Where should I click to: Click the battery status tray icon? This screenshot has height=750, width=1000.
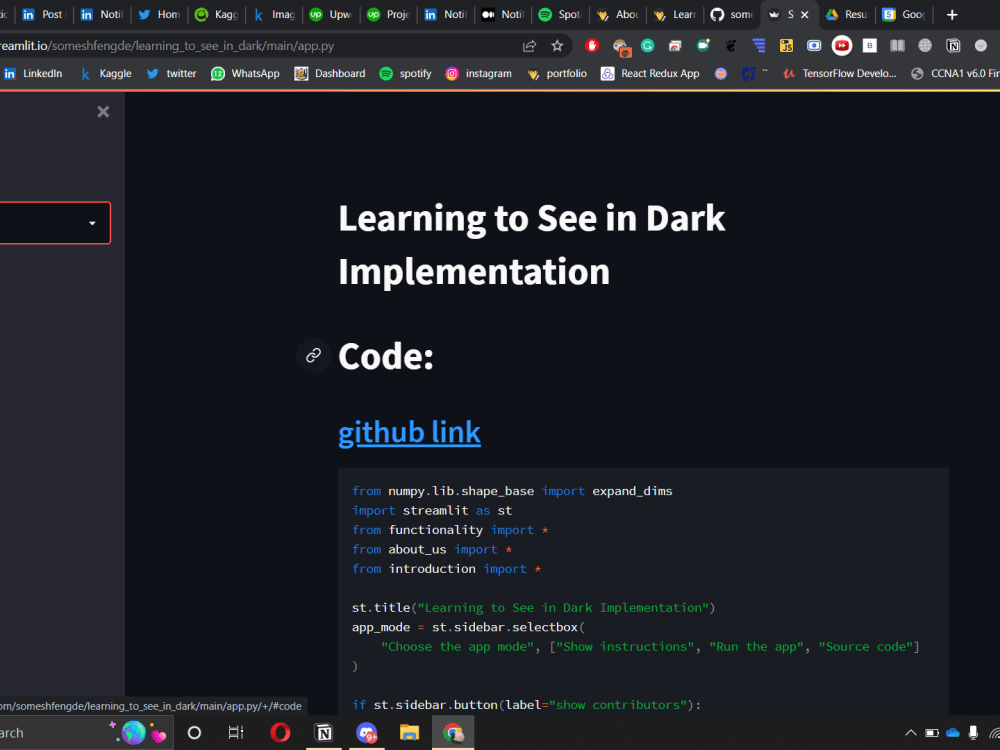pos(932,733)
